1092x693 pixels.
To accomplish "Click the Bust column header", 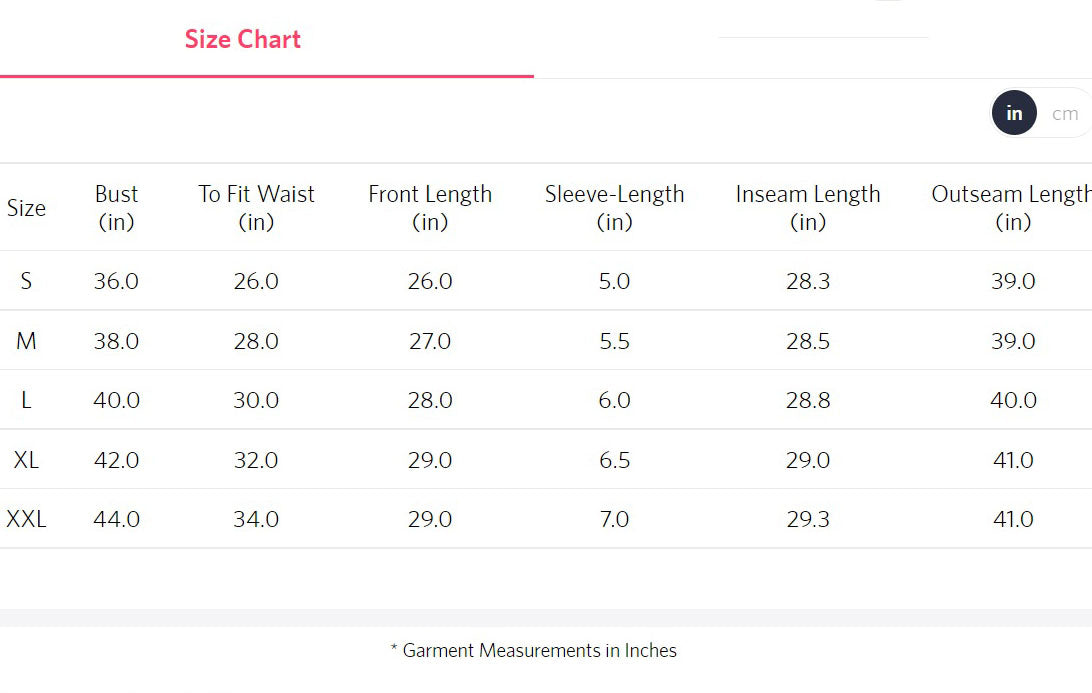I will coord(116,207).
